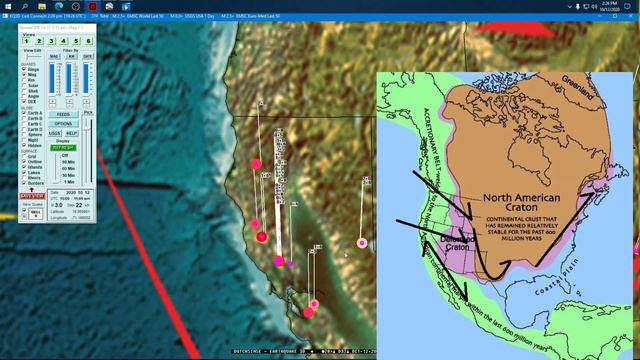Switch to view 3
The width and height of the screenshot is (640, 360).
click(x=51, y=41)
